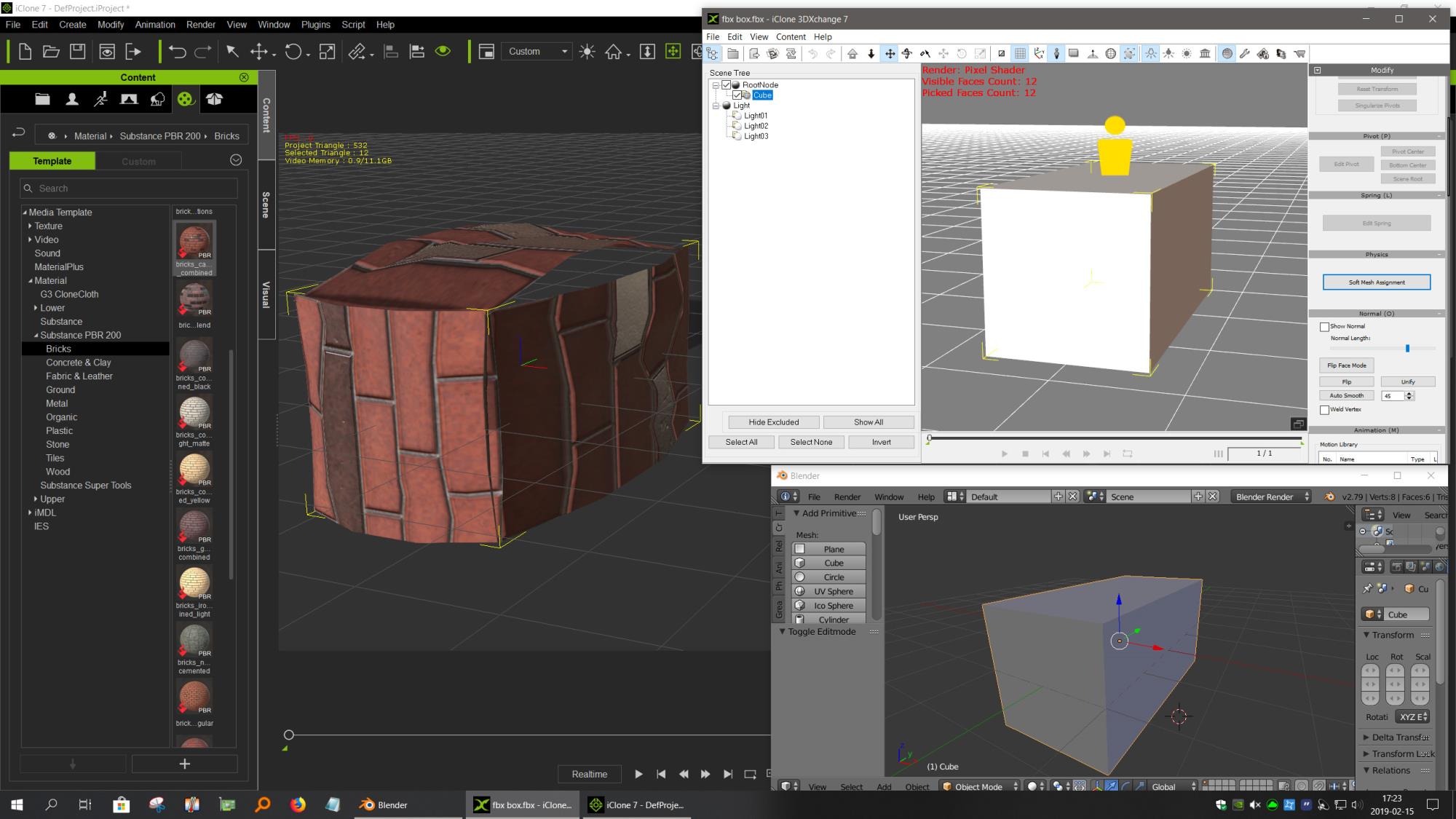This screenshot has width=1456, height=819.
Task: Collapse the RootNode tree in Scene Tree
Action: pos(716,85)
